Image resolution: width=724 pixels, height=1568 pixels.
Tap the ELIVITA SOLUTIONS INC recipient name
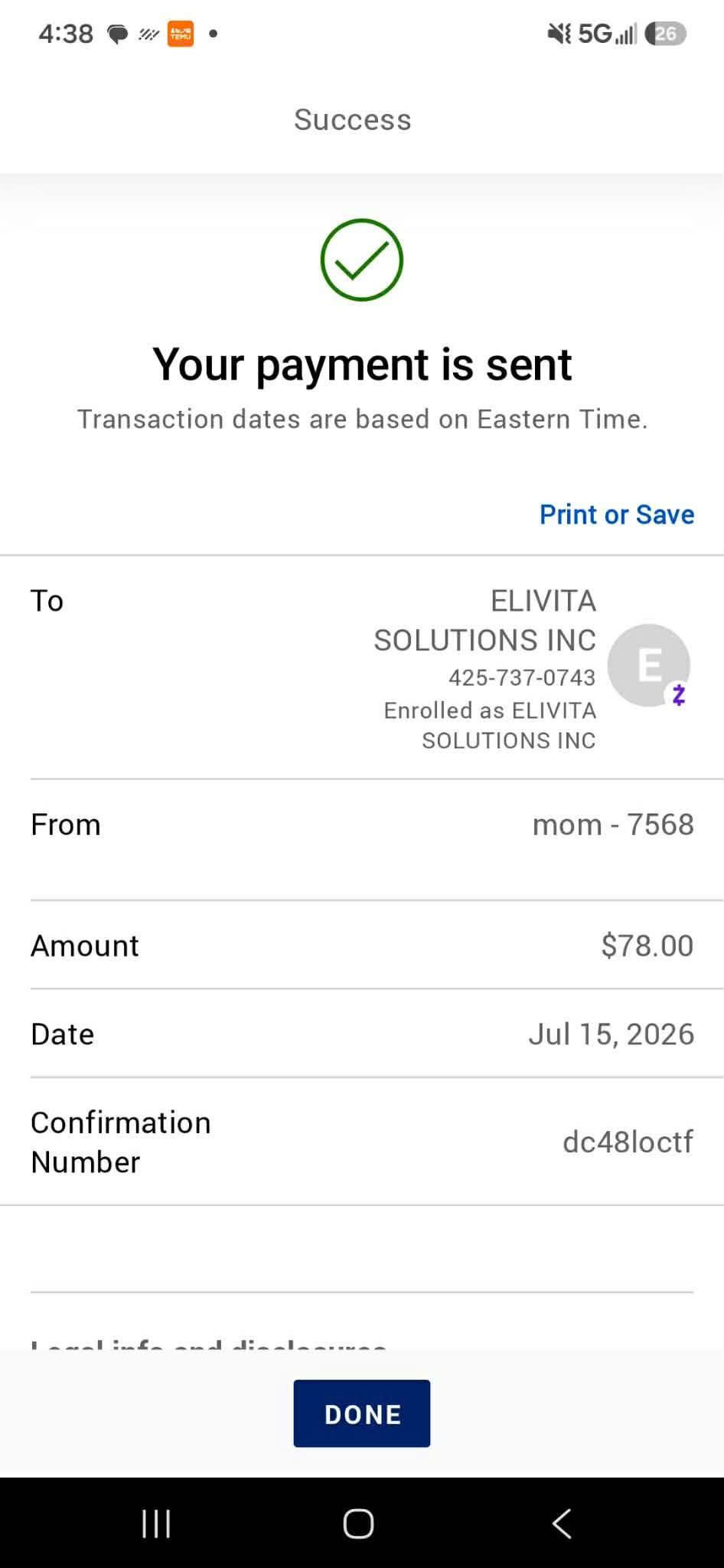click(x=485, y=620)
